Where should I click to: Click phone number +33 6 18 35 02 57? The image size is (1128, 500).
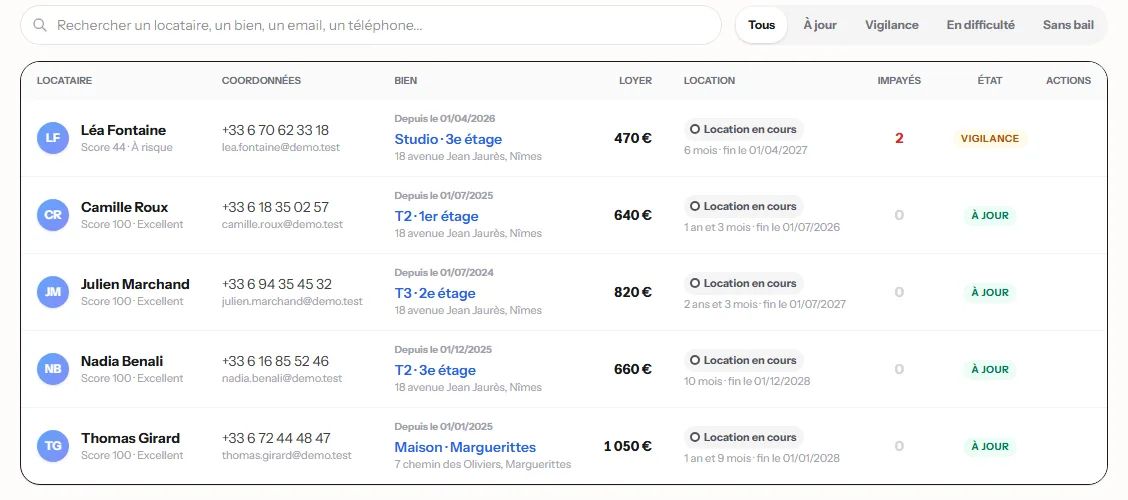(x=276, y=207)
